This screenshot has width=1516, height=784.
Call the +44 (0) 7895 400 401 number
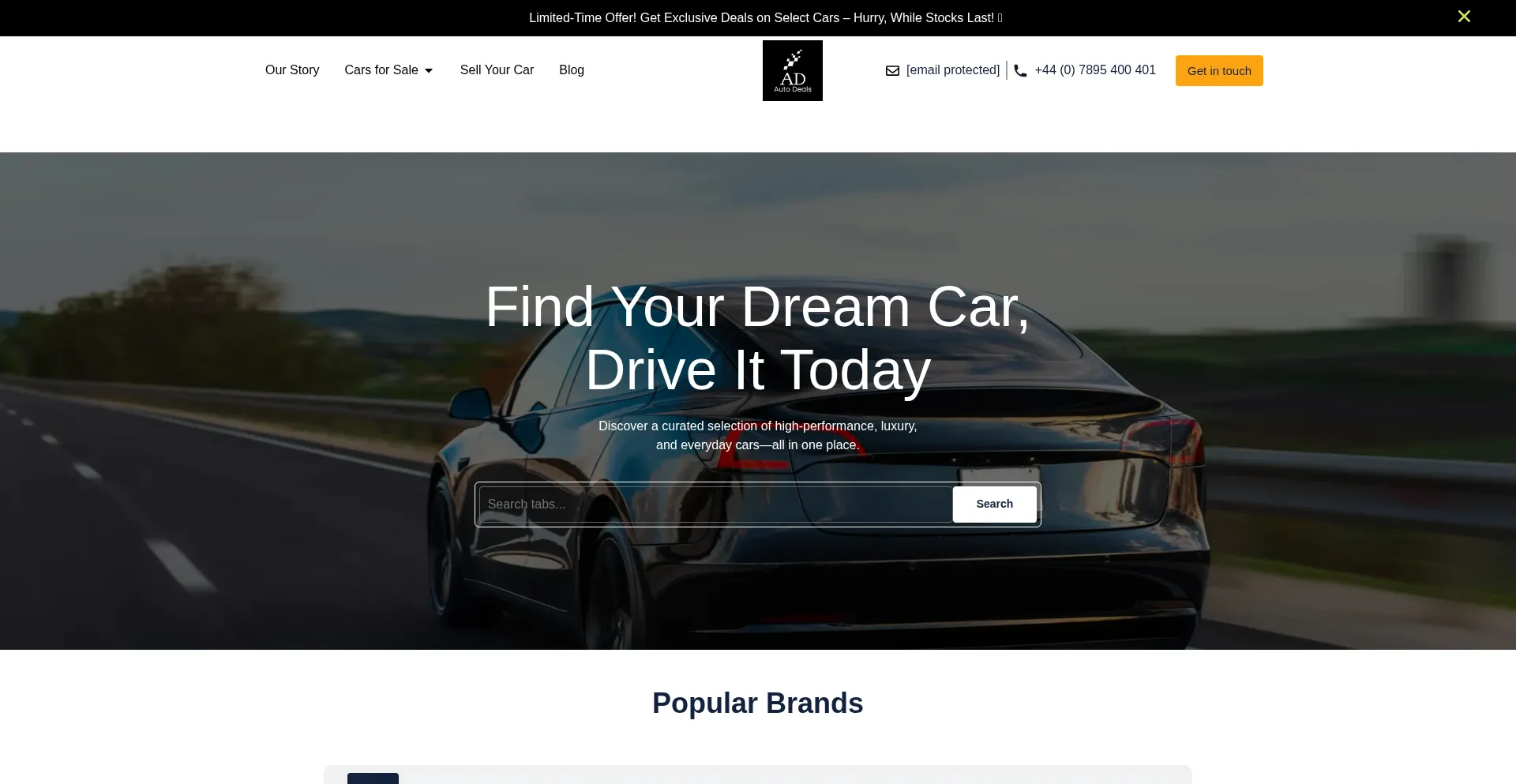pos(1095,70)
